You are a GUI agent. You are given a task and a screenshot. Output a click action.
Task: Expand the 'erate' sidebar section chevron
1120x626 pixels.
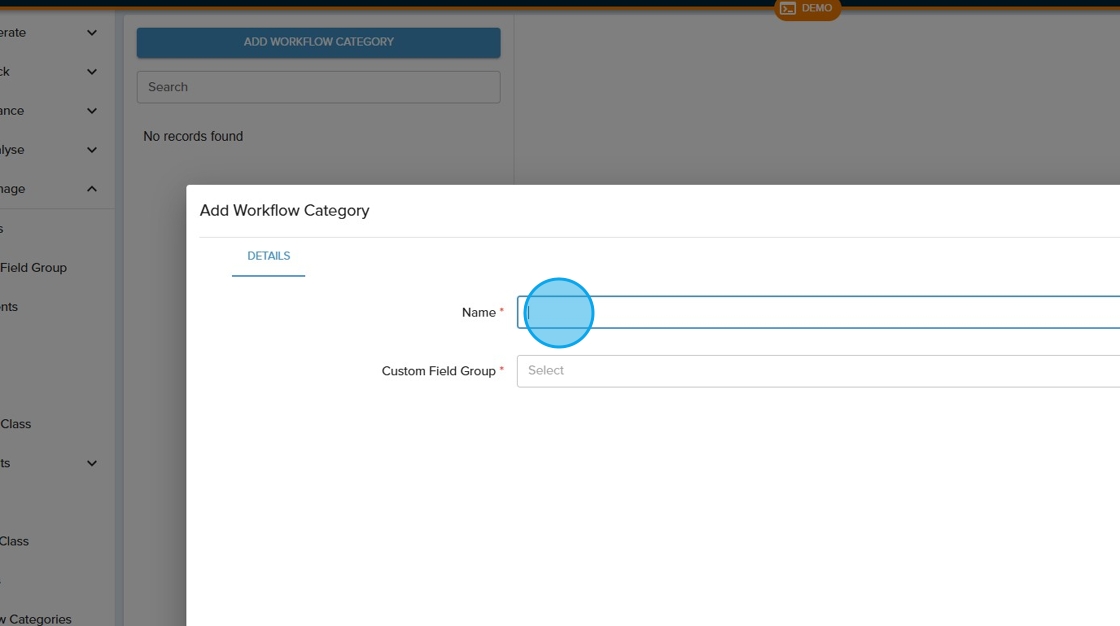[x=92, y=33]
